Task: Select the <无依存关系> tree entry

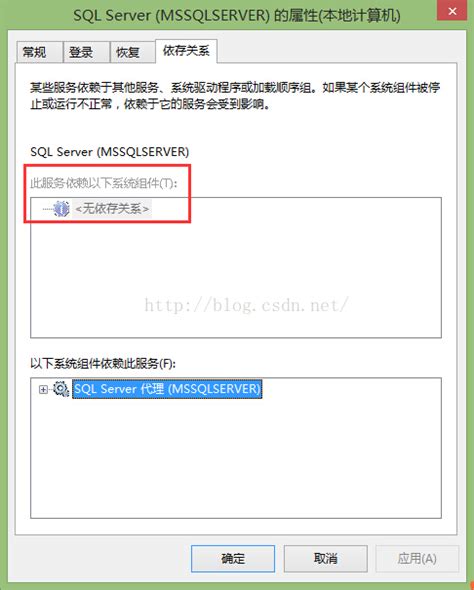Action: [x=112, y=208]
